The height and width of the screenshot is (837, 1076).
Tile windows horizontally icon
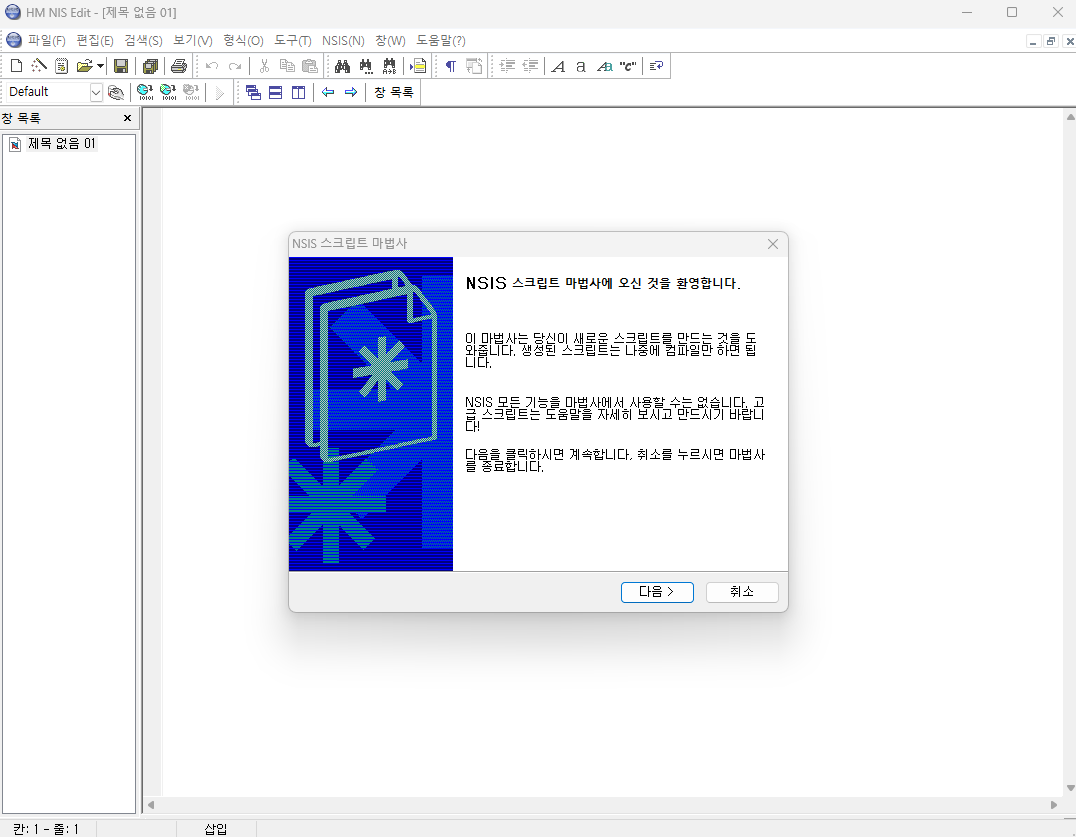pyautogui.click(x=276, y=92)
